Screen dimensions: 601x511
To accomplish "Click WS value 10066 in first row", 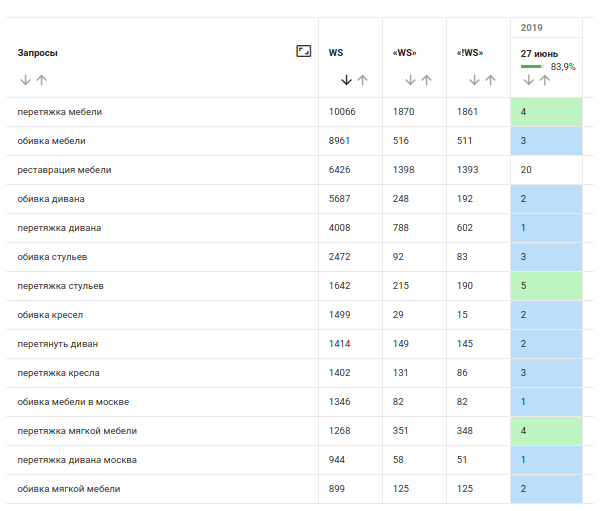I will pos(342,112).
